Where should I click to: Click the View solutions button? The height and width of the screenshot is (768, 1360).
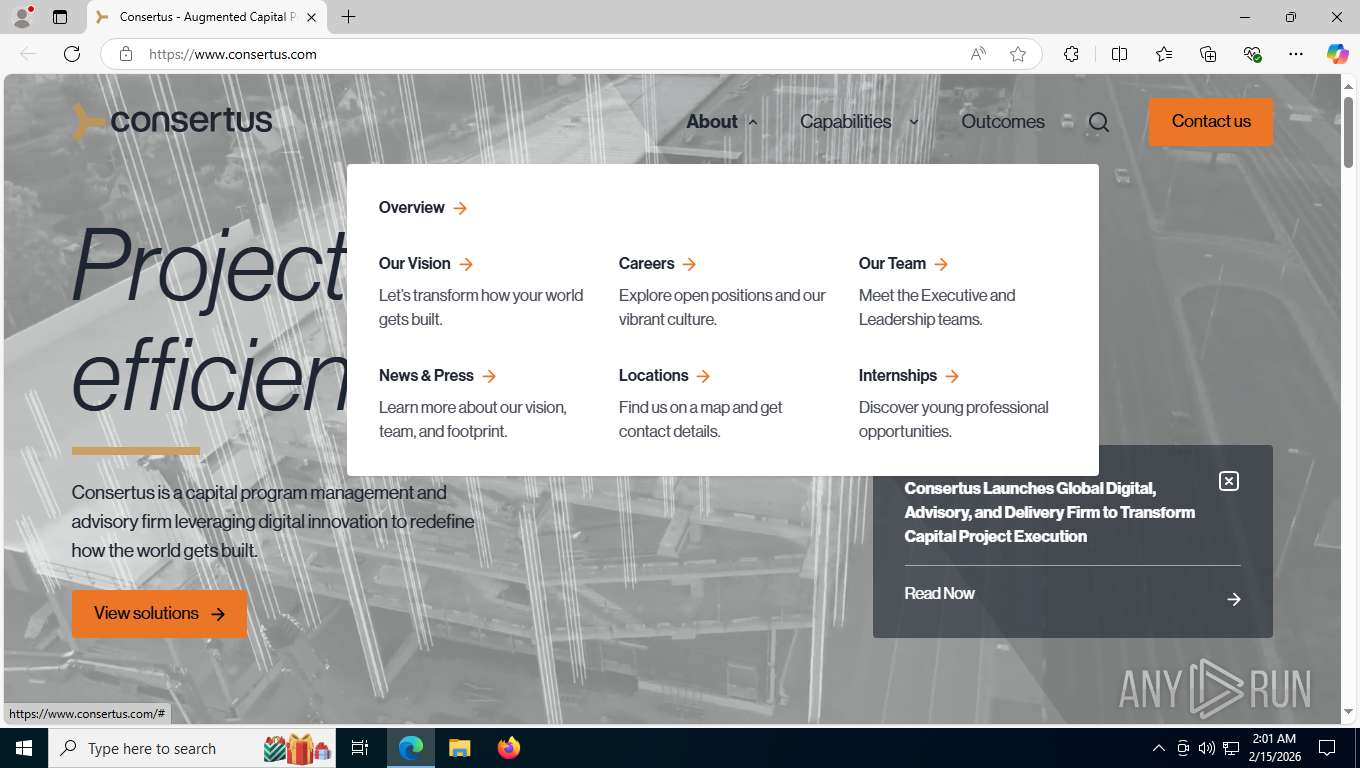click(159, 614)
